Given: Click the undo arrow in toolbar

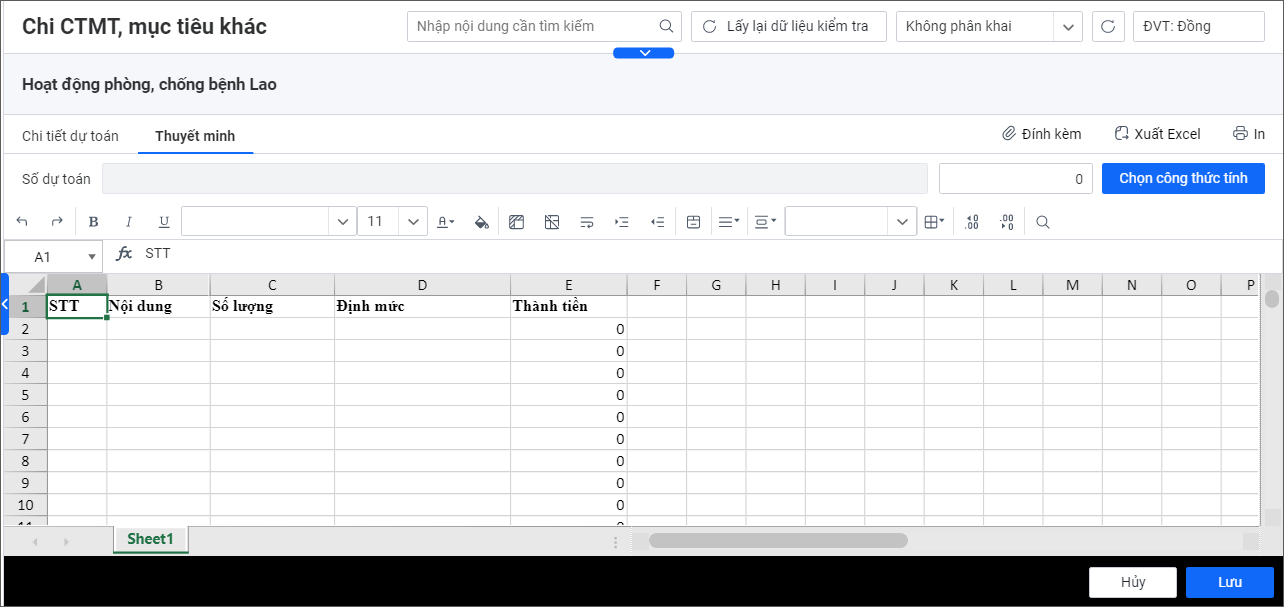Looking at the screenshot, I should click(22, 222).
